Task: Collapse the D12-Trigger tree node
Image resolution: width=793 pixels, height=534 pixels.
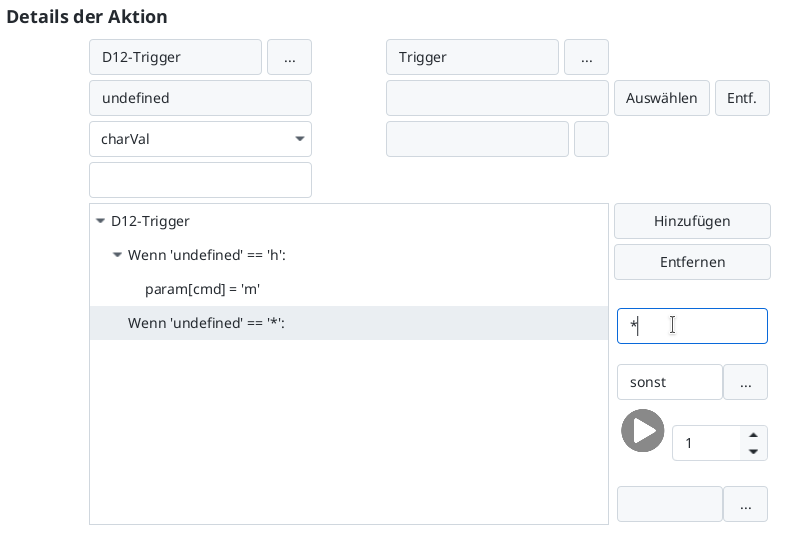Action: click(100, 222)
